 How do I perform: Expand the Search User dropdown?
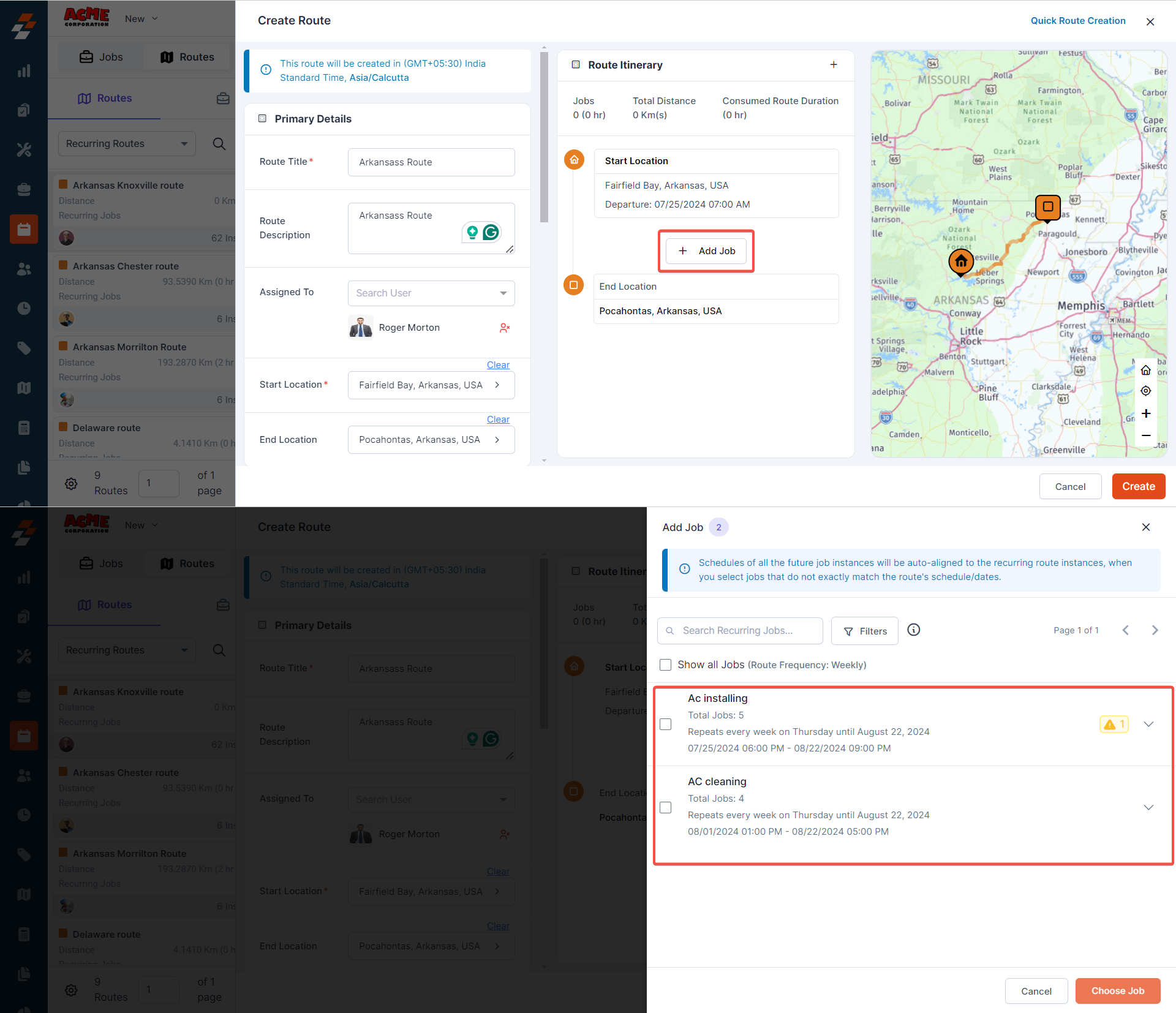pos(431,293)
